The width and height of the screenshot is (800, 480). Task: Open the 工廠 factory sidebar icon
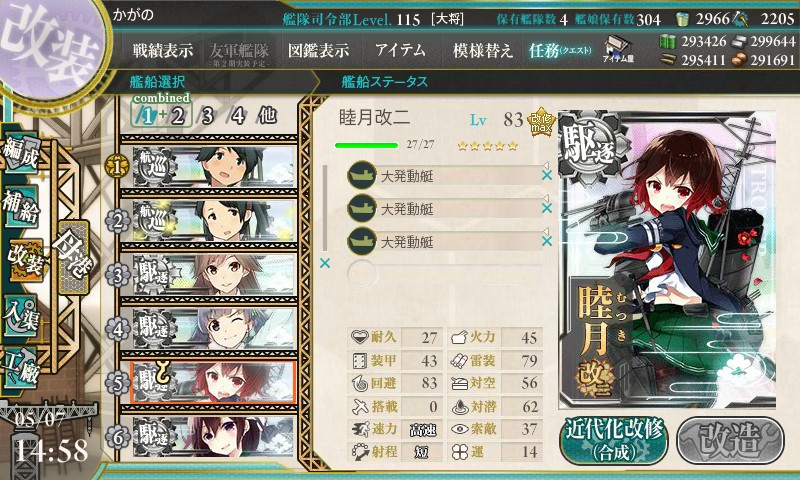click(x=21, y=368)
